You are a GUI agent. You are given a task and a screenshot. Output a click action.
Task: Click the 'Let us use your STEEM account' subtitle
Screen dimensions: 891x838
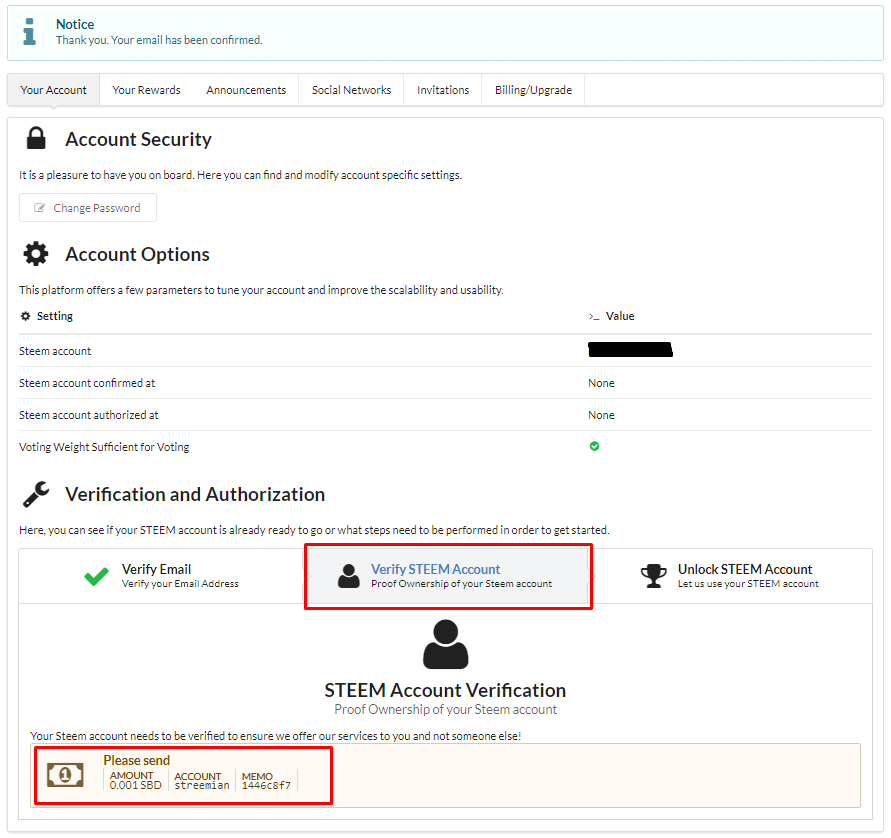tap(748, 583)
